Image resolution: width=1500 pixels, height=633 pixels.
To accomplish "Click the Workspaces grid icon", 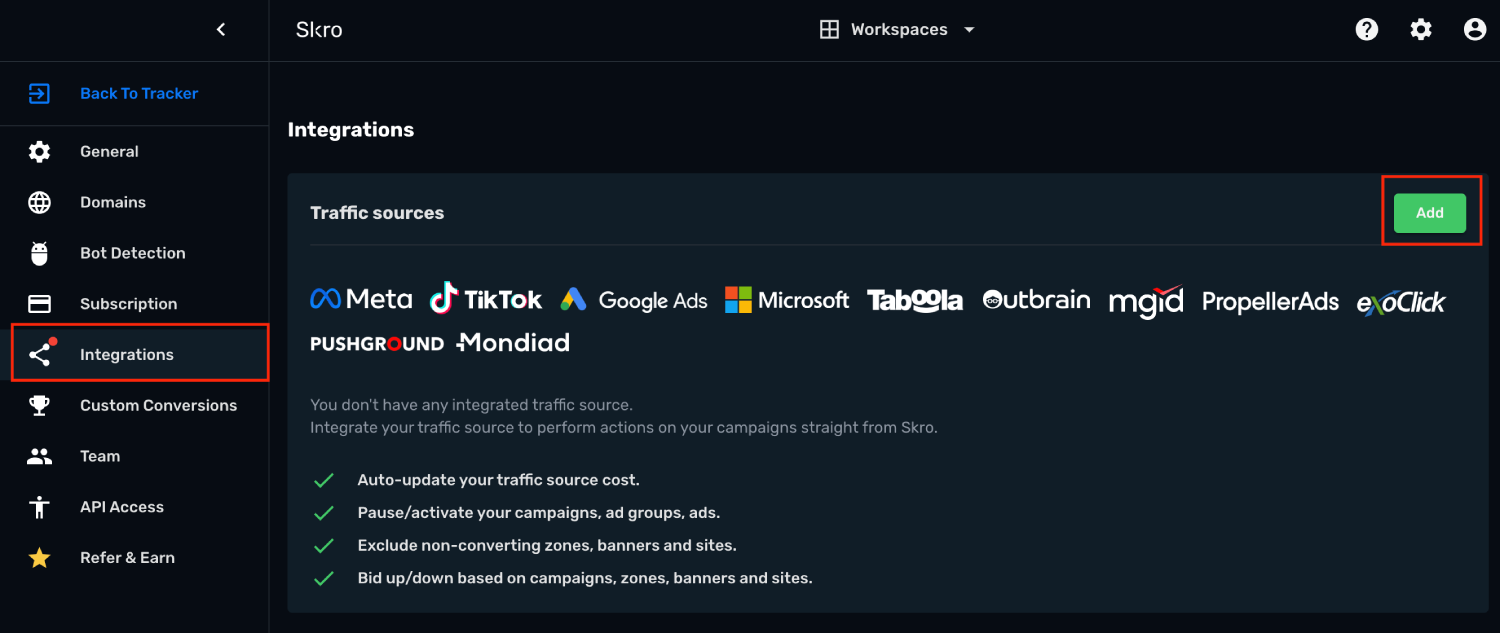I will [829, 30].
